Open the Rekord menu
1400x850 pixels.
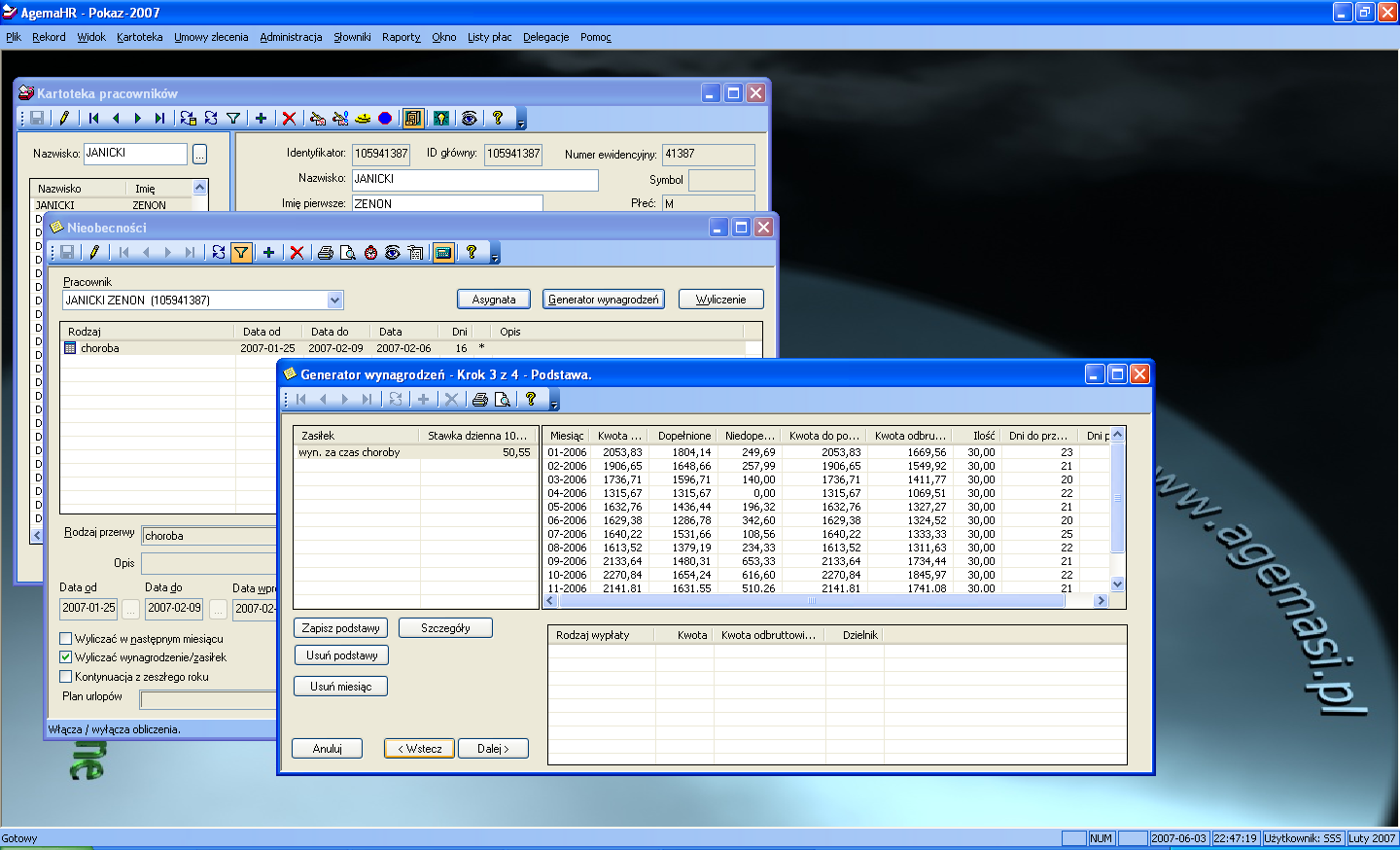click(x=49, y=37)
